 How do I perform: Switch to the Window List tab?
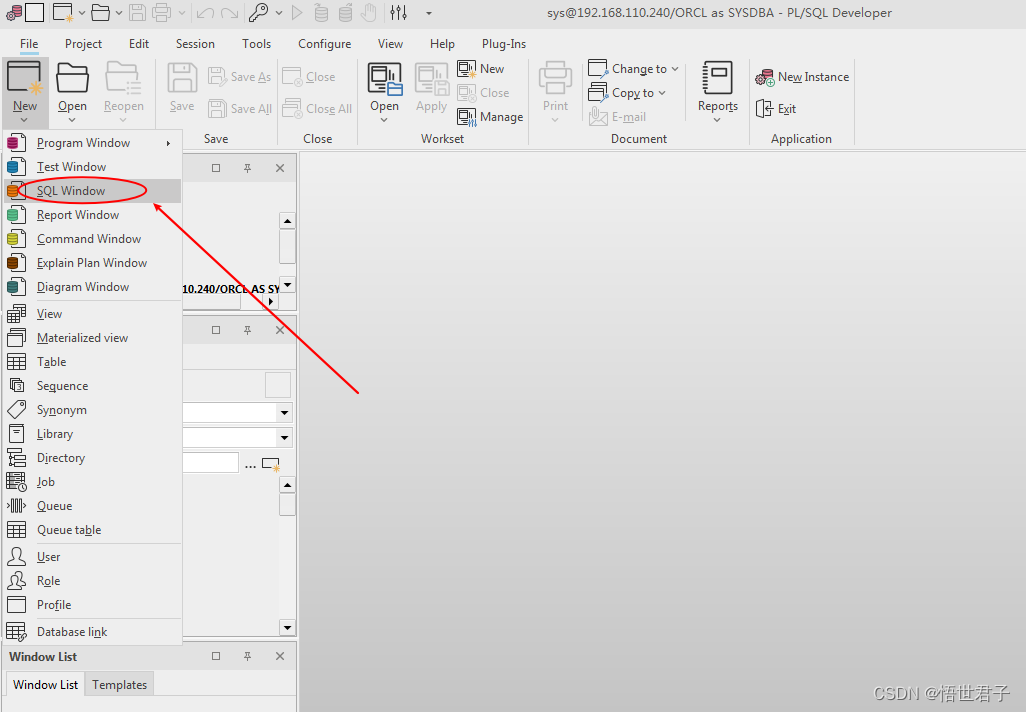coord(45,685)
